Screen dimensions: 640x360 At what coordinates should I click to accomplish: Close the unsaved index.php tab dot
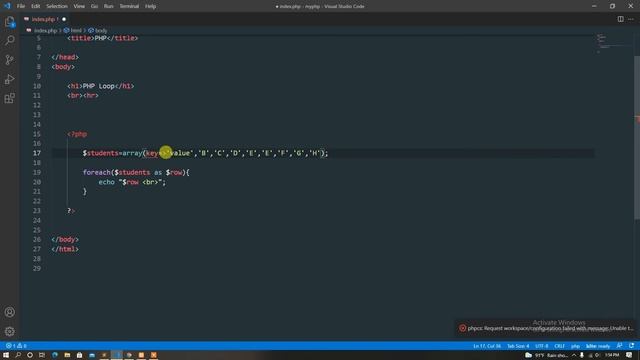coord(64,19)
